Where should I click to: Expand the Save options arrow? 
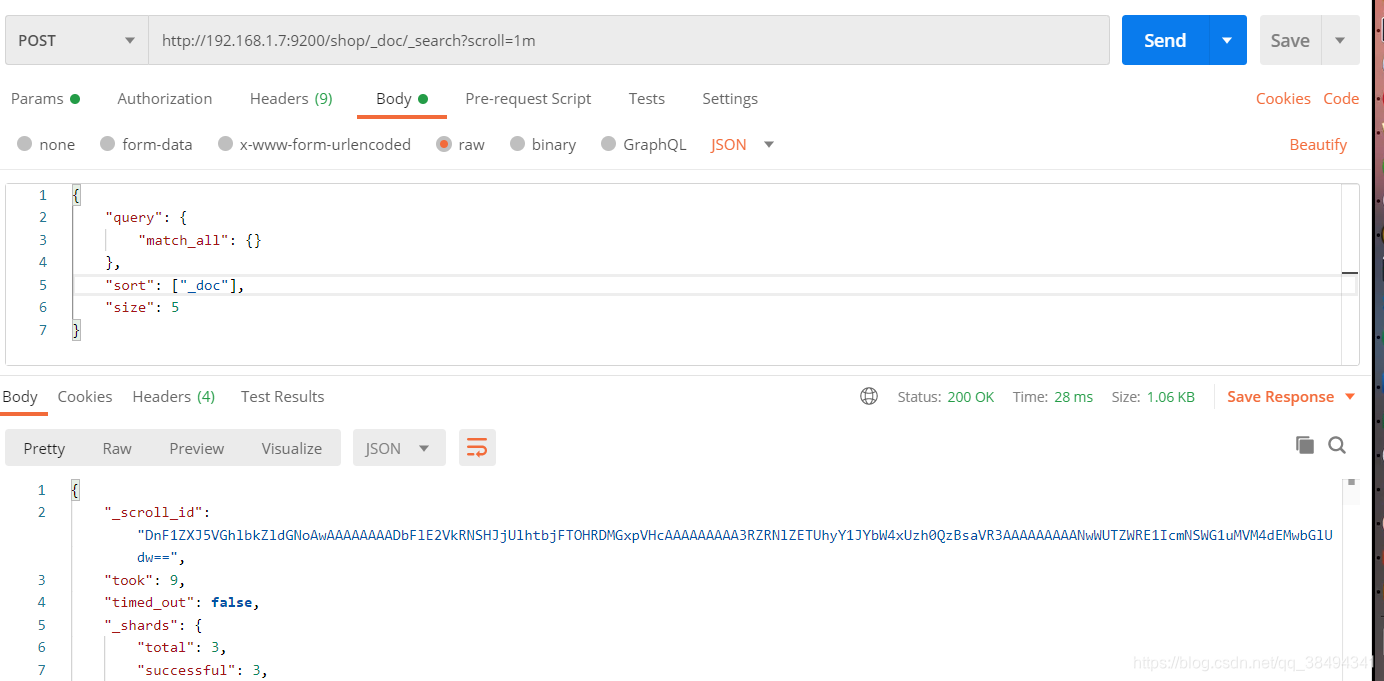1341,40
